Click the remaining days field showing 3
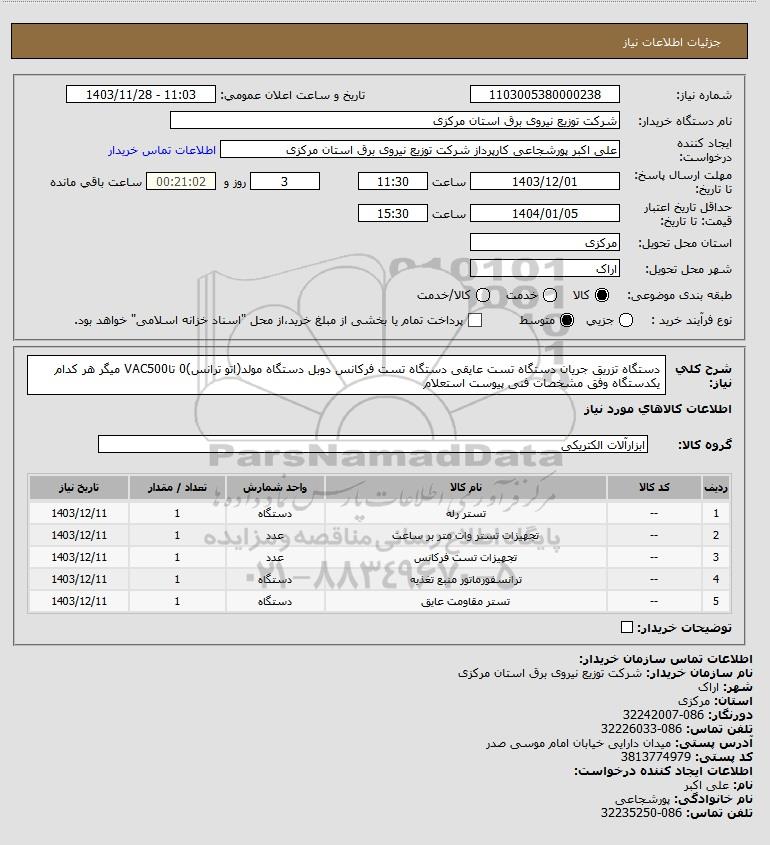This screenshot has width=770, height=845. pos(285,182)
